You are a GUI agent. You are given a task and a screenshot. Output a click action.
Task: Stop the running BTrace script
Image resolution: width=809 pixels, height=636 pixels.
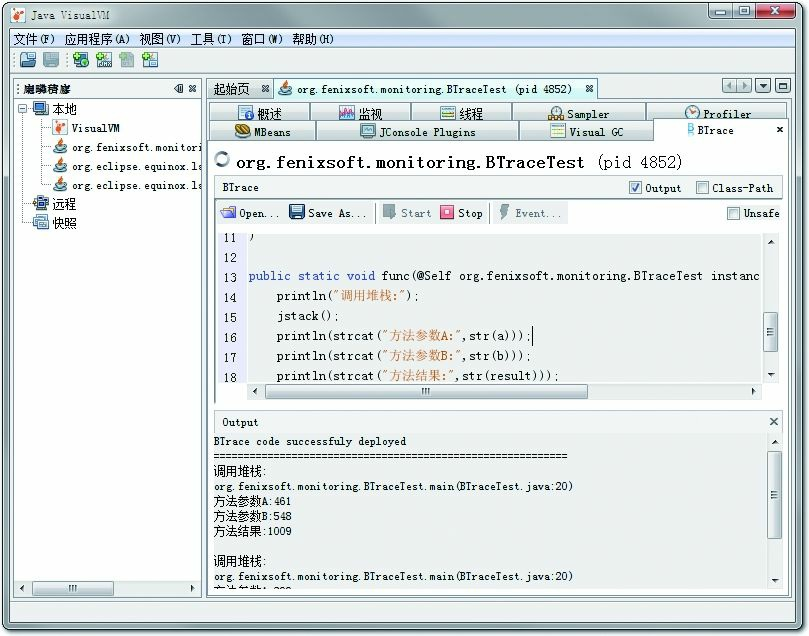pyautogui.click(x=462, y=213)
